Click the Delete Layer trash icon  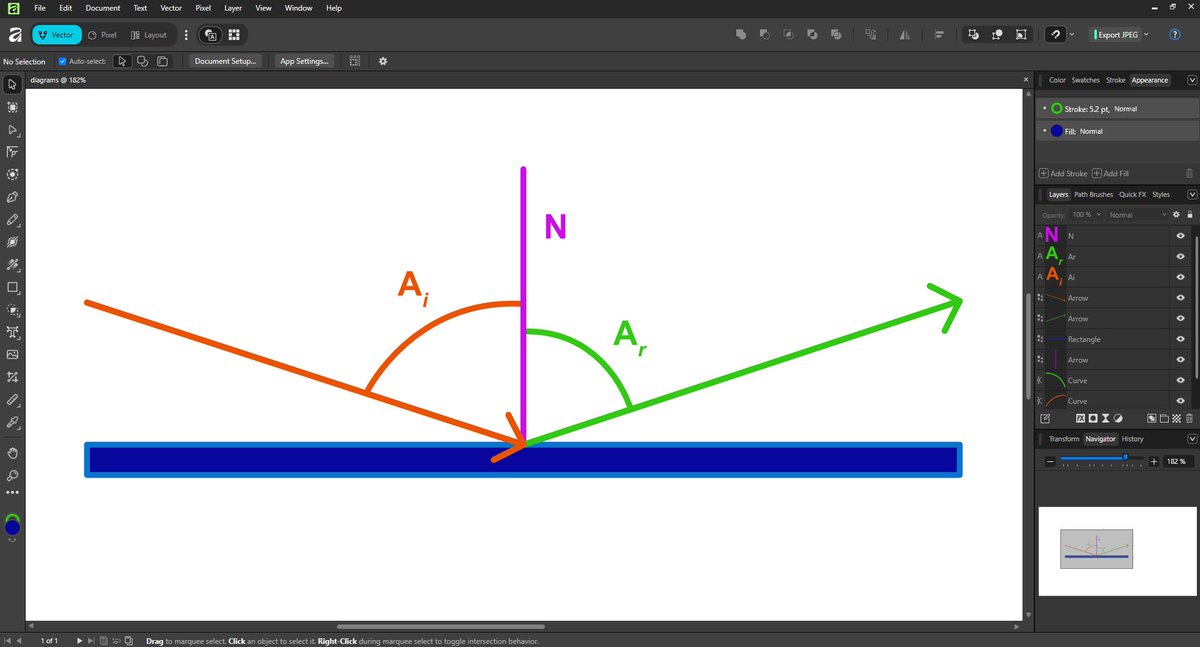(x=1189, y=418)
